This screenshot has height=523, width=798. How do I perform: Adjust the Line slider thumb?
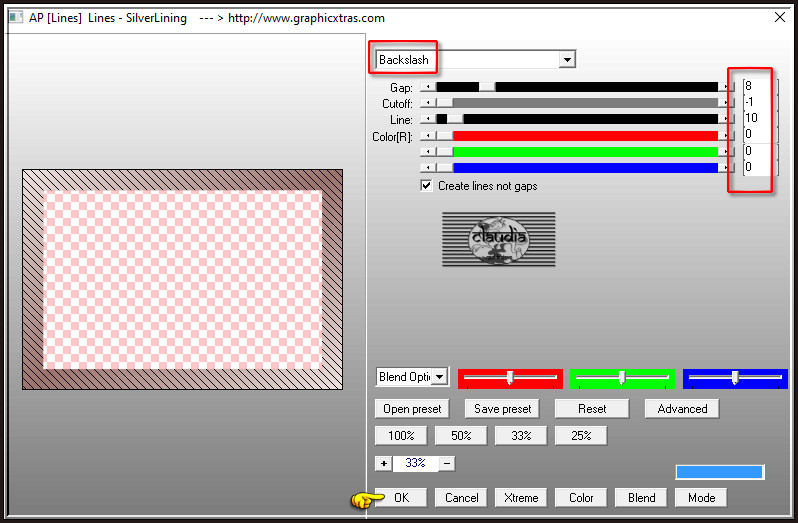455,119
